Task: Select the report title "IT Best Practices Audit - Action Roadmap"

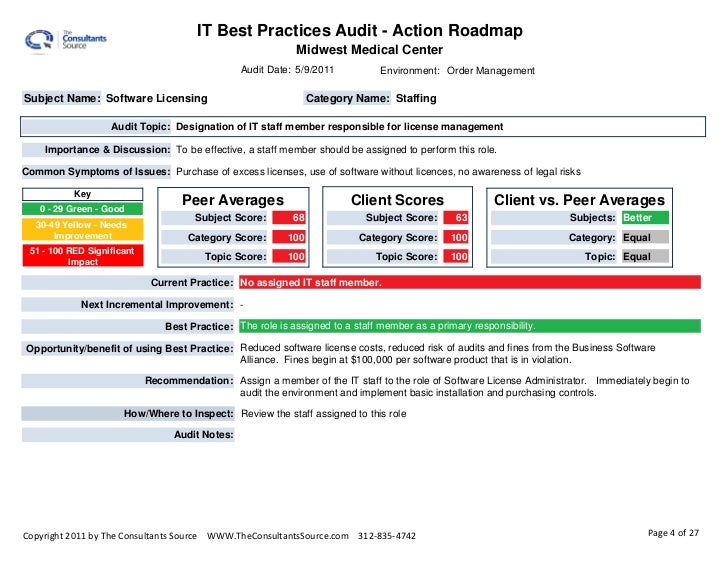Action: tap(360, 31)
